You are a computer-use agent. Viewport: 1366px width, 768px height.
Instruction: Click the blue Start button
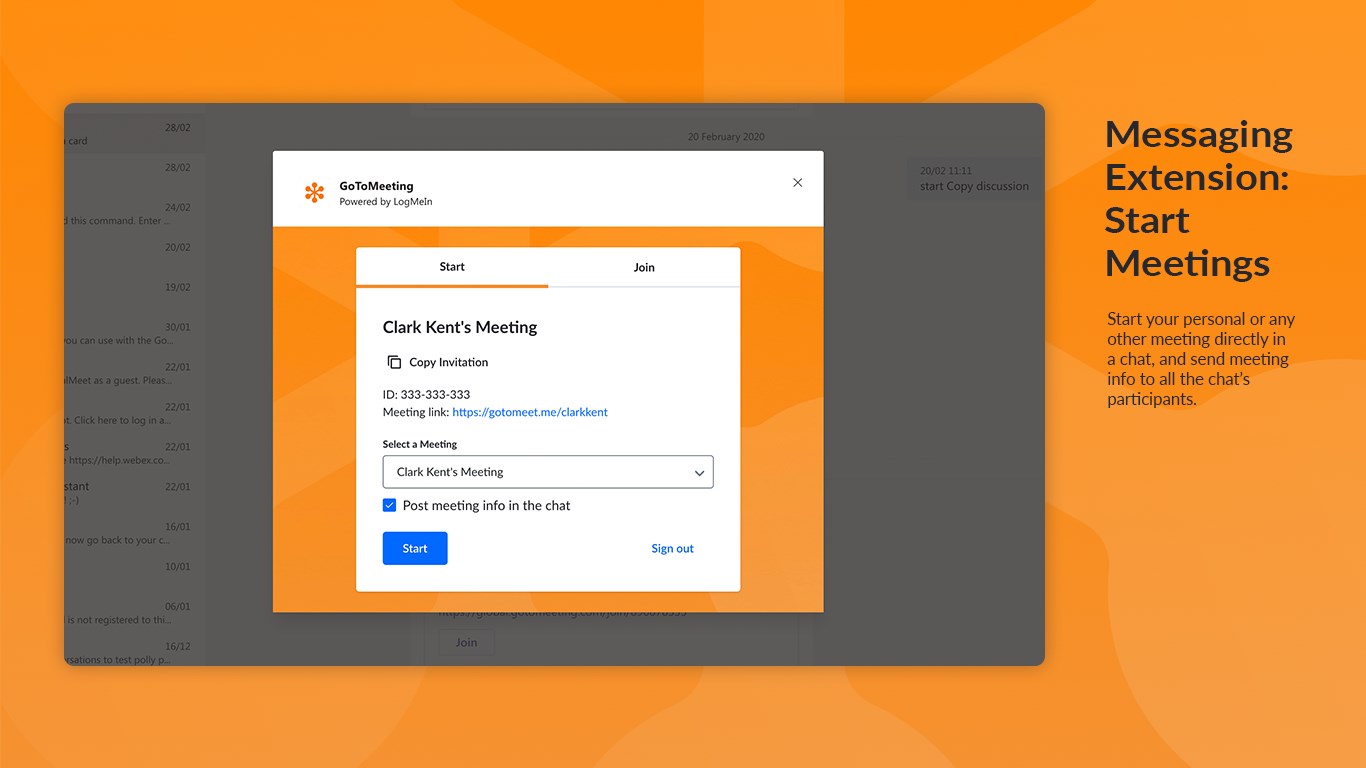pyautogui.click(x=415, y=548)
